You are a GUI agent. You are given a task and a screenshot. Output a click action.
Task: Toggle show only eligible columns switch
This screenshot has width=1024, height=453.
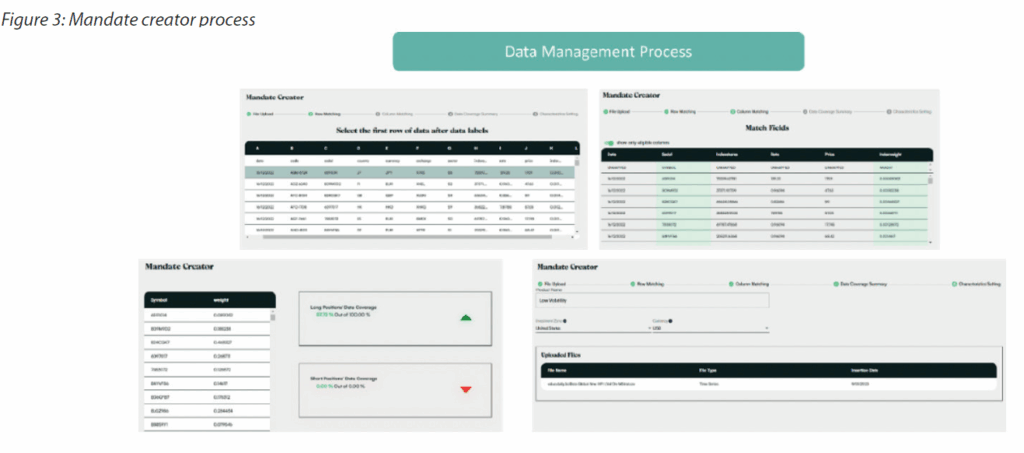click(610, 143)
